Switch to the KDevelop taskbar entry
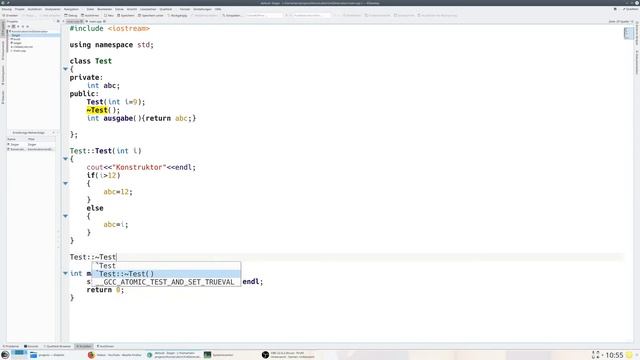This screenshot has height=360, width=640. click(173, 355)
